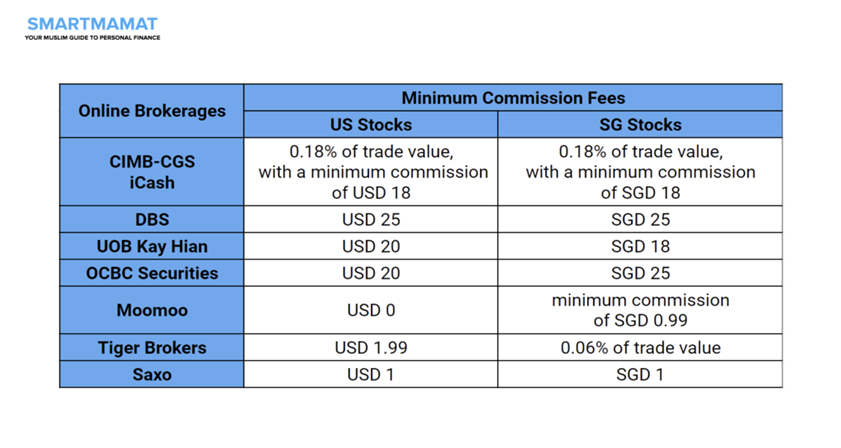Viewport: 841px width, 448px height.
Task: Click the Tiger Brokers row label
Action: point(152,348)
